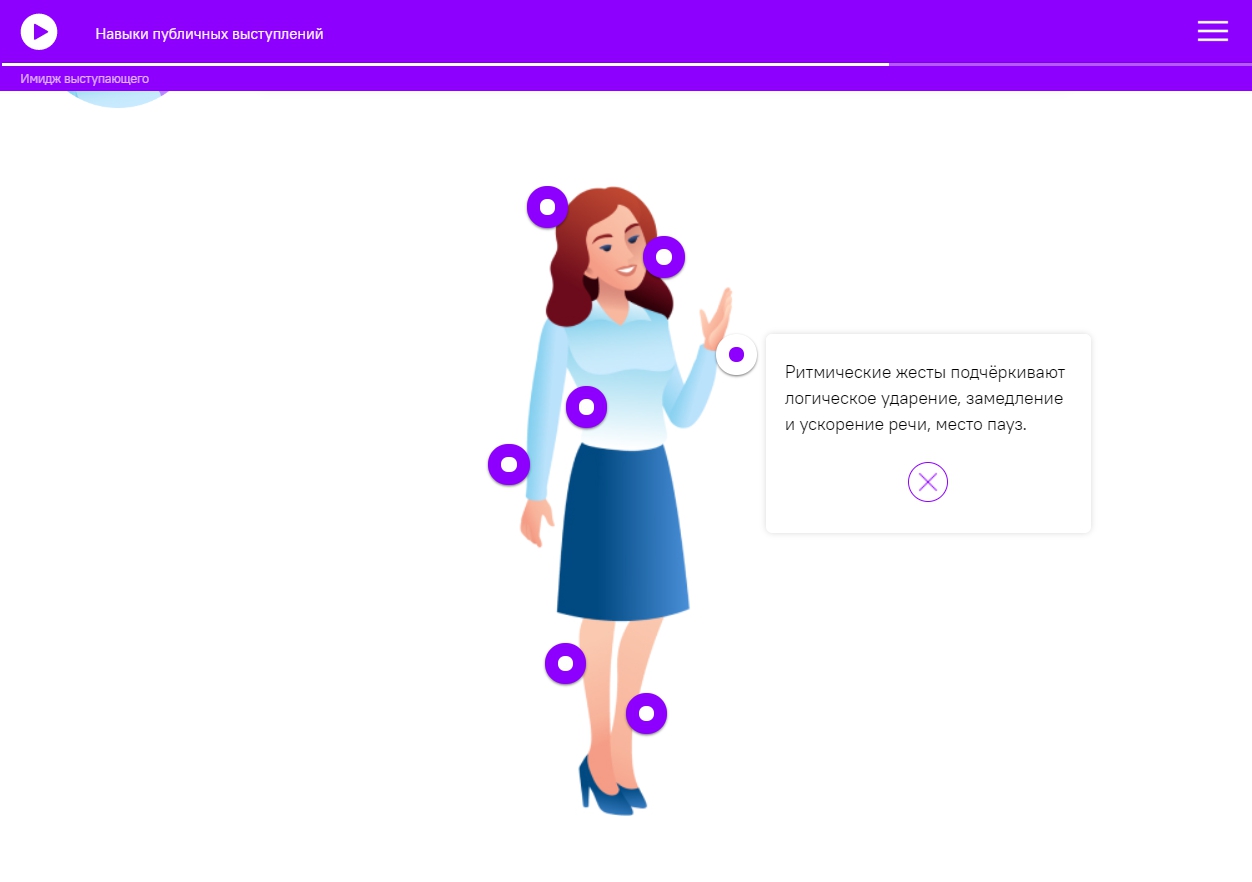Screen dimensions: 1252x882
Task: Open the hotspot on the lowered arm's elbow
Action: pos(508,464)
